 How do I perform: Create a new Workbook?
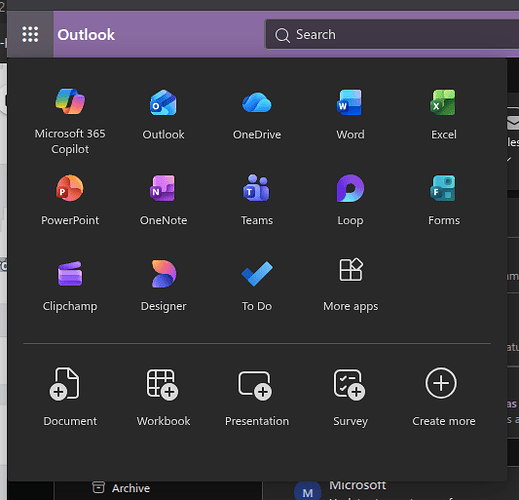pos(163,397)
